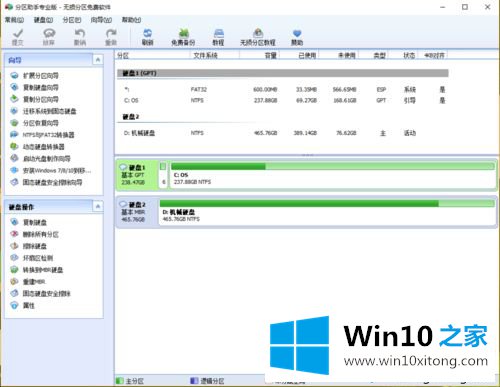Click the ESP type cell

click(381, 89)
